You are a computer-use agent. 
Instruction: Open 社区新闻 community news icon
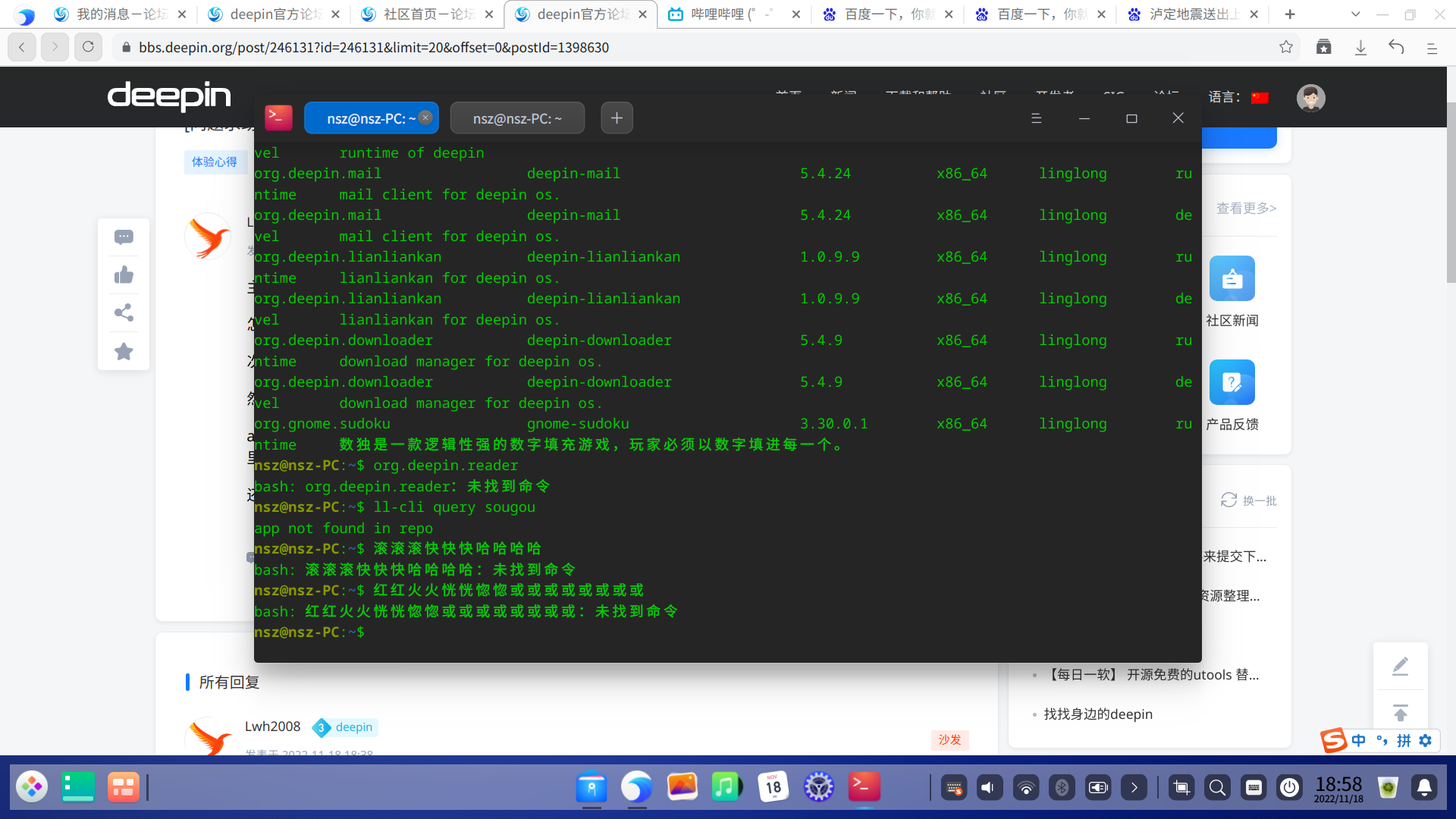(x=1232, y=279)
